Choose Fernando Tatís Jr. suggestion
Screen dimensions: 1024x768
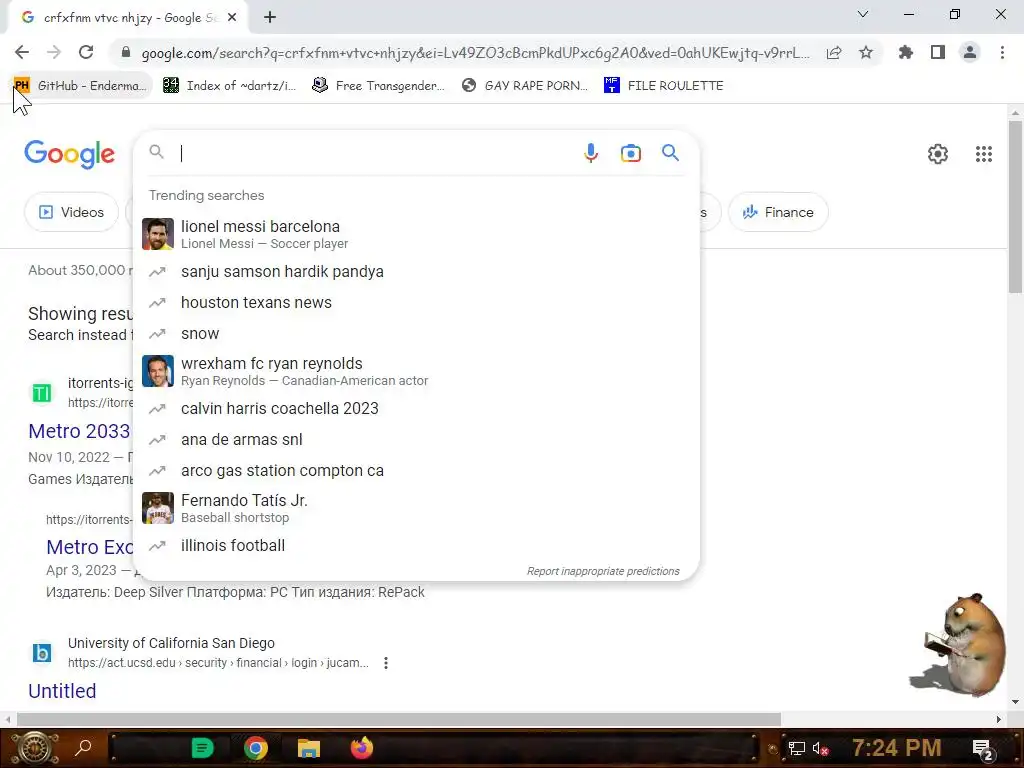point(415,508)
